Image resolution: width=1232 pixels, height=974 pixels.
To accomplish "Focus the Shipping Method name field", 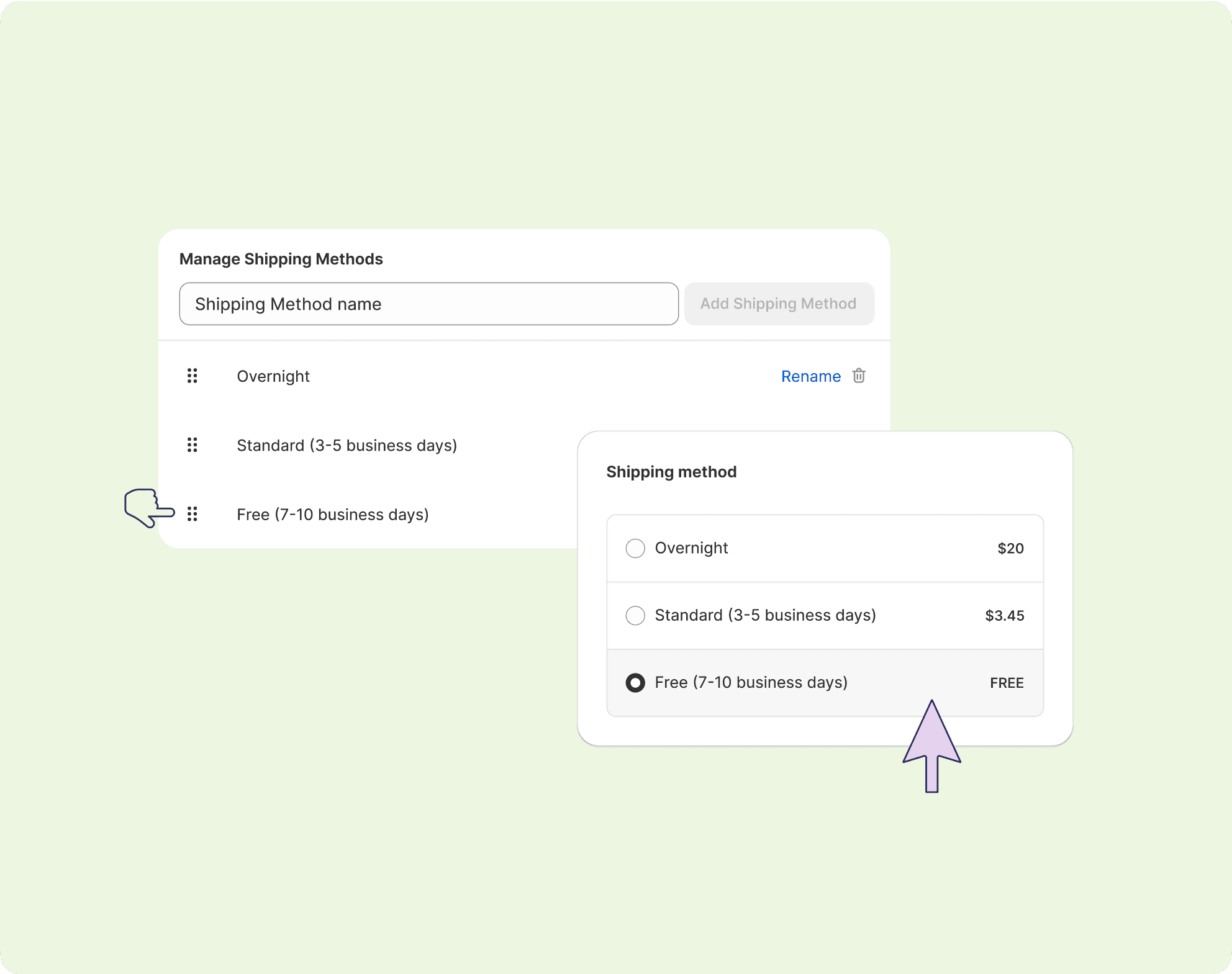I will click(x=428, y=304).
